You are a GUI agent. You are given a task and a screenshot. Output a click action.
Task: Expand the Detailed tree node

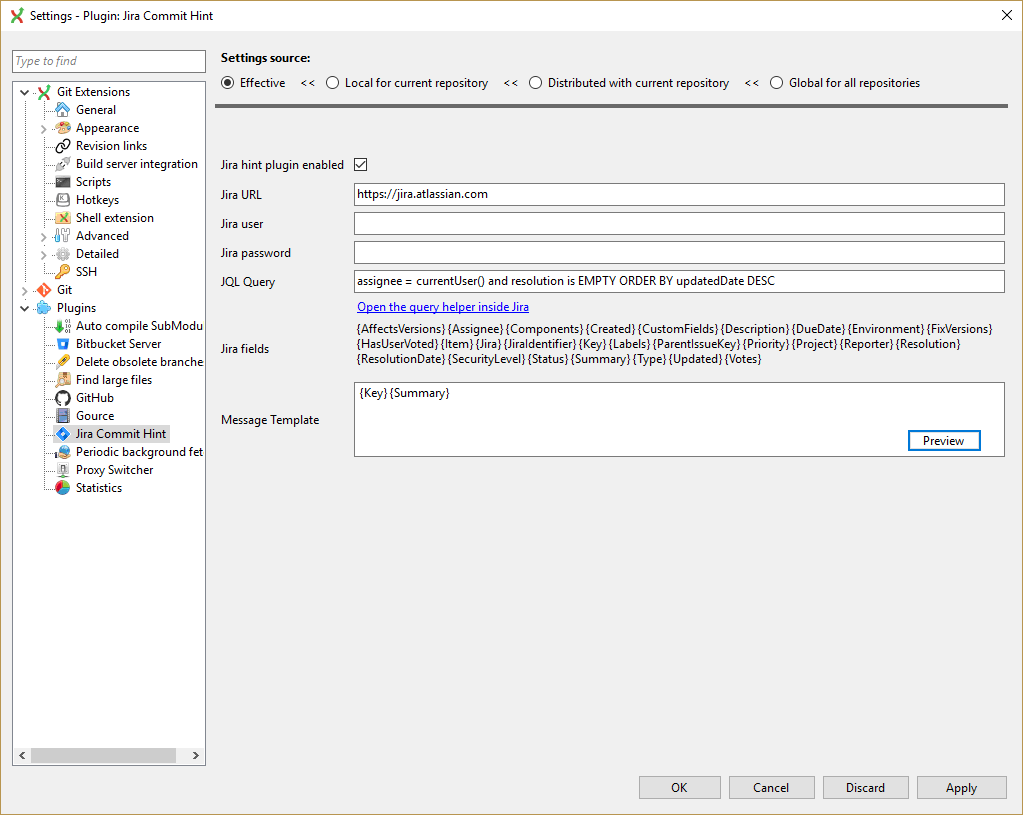point(44,254)
